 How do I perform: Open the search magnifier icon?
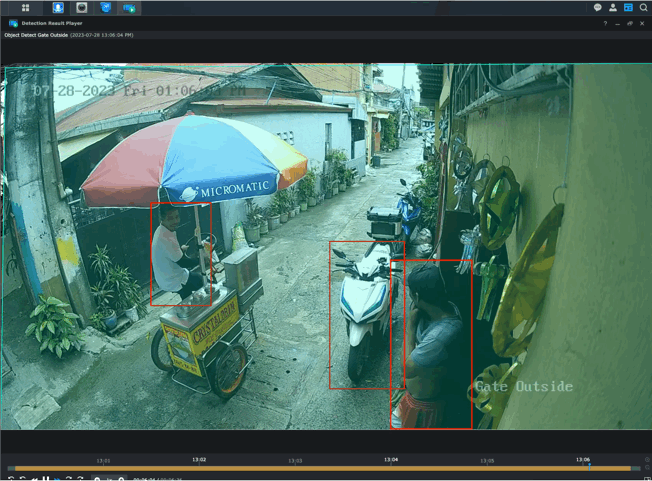[643, 7]
